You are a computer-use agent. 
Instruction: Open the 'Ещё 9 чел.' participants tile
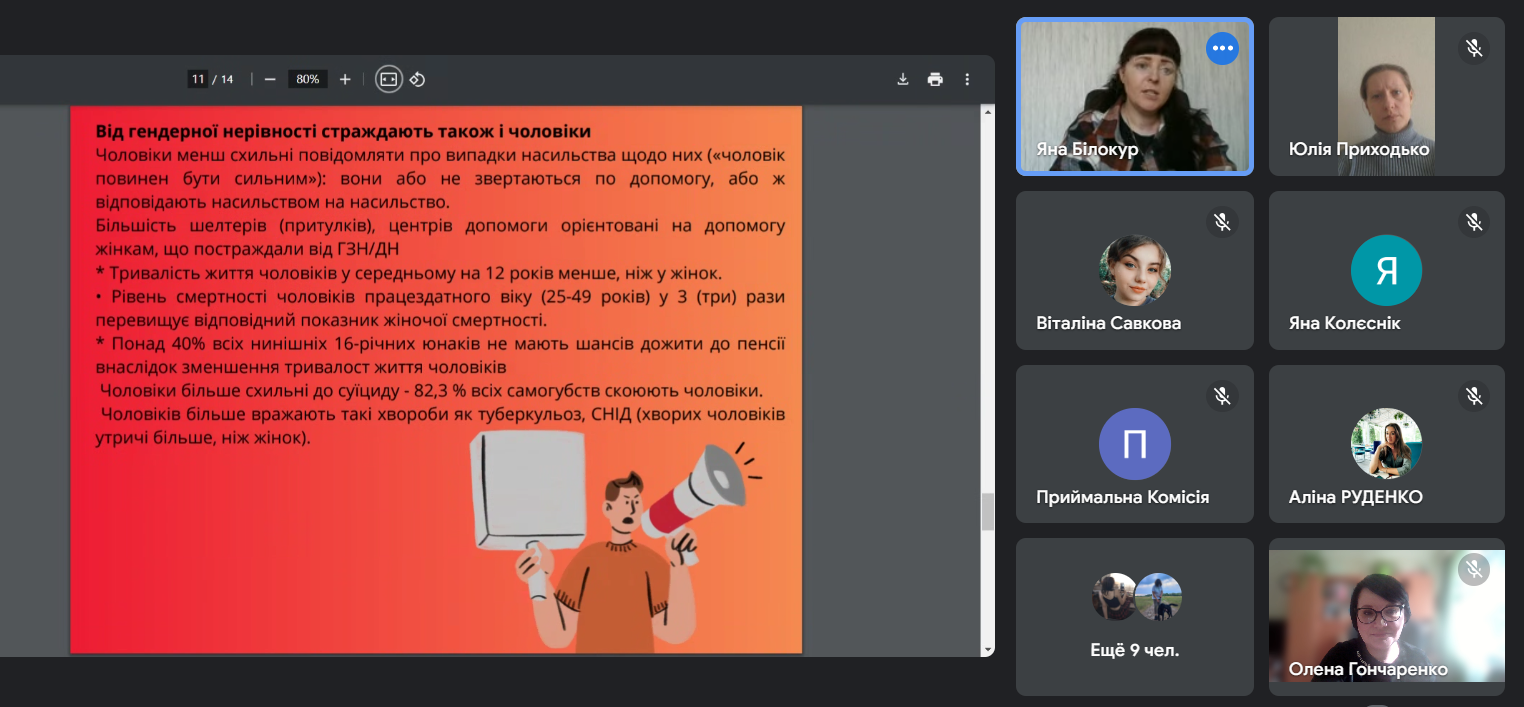pyautogui.click(x=1135, y=616)
